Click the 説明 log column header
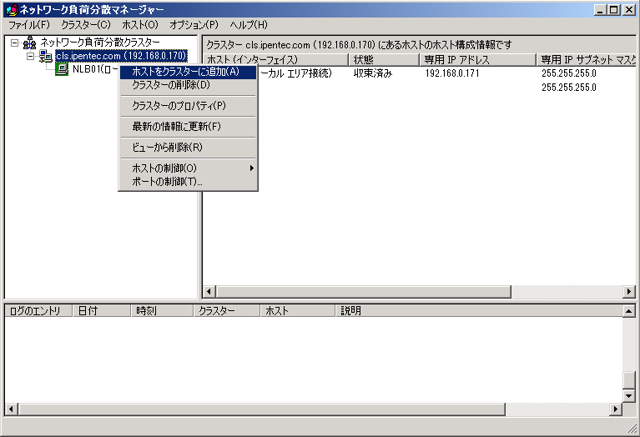640x437 pixels. point(479,311)
